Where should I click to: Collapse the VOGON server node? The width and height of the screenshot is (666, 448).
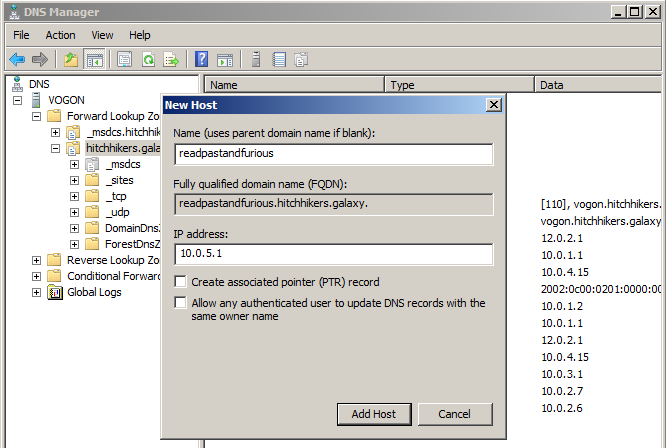[19, 100]
